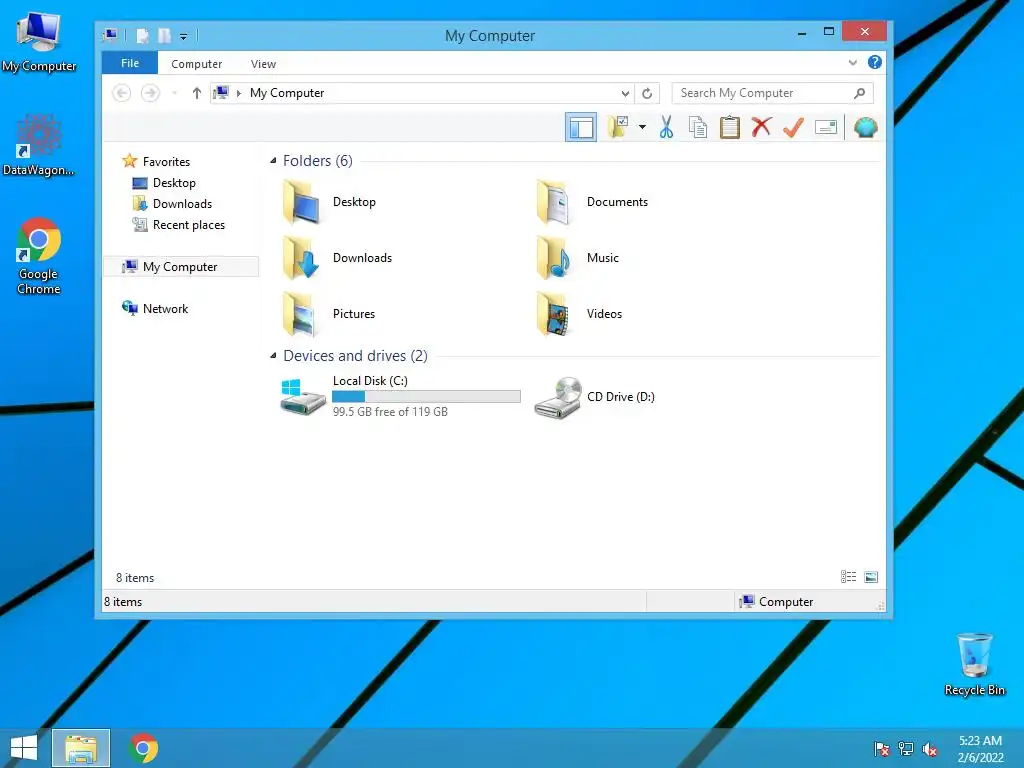Viewport: 1024px width, 768px height.
Task: Click muted volume tray icon
Action: (x=930, y=749)
